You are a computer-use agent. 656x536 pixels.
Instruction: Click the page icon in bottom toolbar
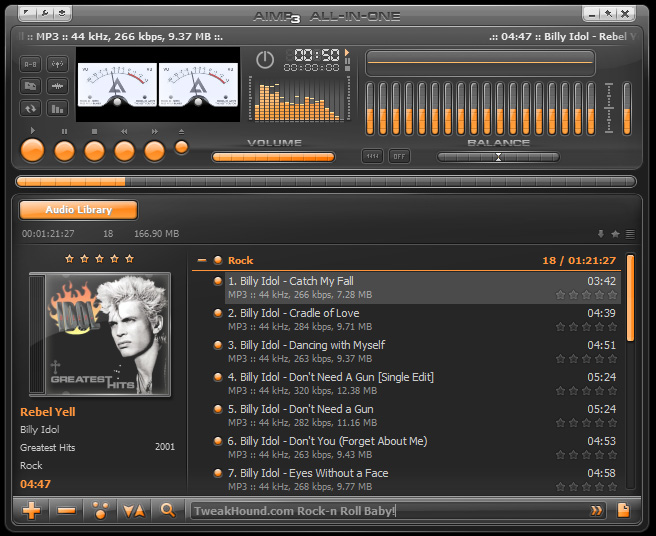[x=623, y=510]
